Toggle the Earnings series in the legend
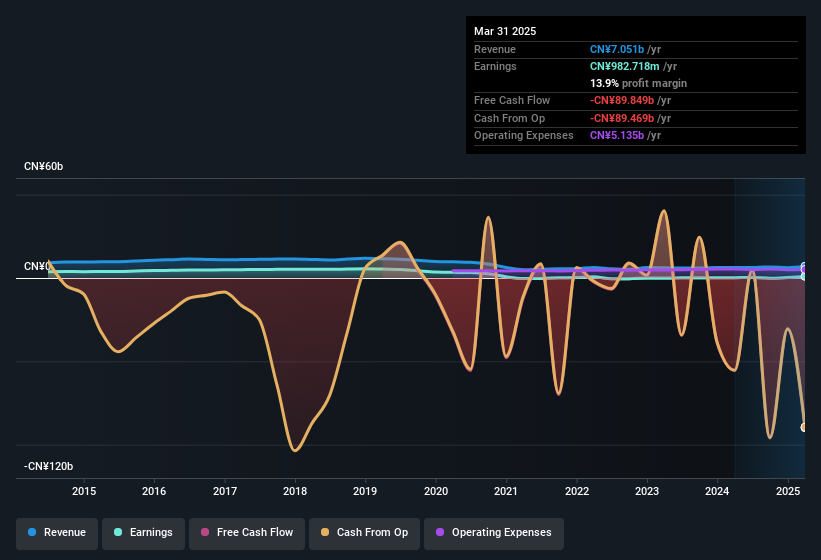 143,533
